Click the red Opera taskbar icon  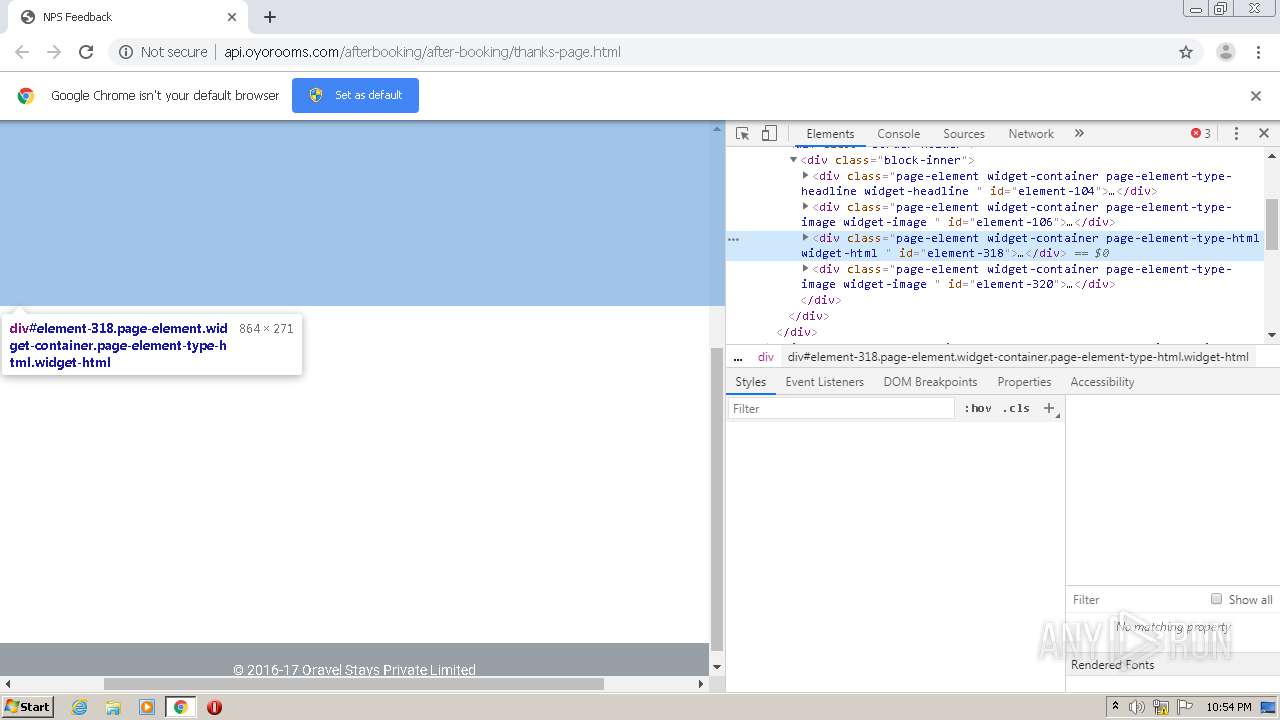point(214,707)
